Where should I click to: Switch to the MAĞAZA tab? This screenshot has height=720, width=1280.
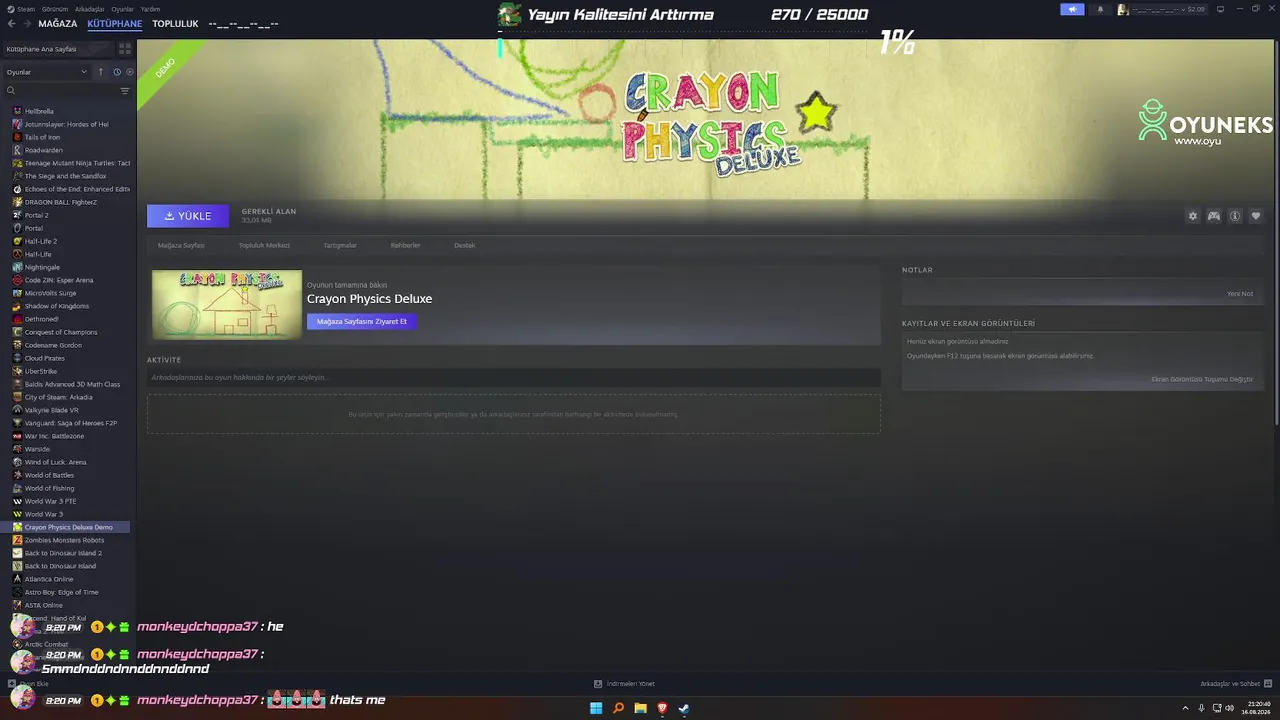58,24
